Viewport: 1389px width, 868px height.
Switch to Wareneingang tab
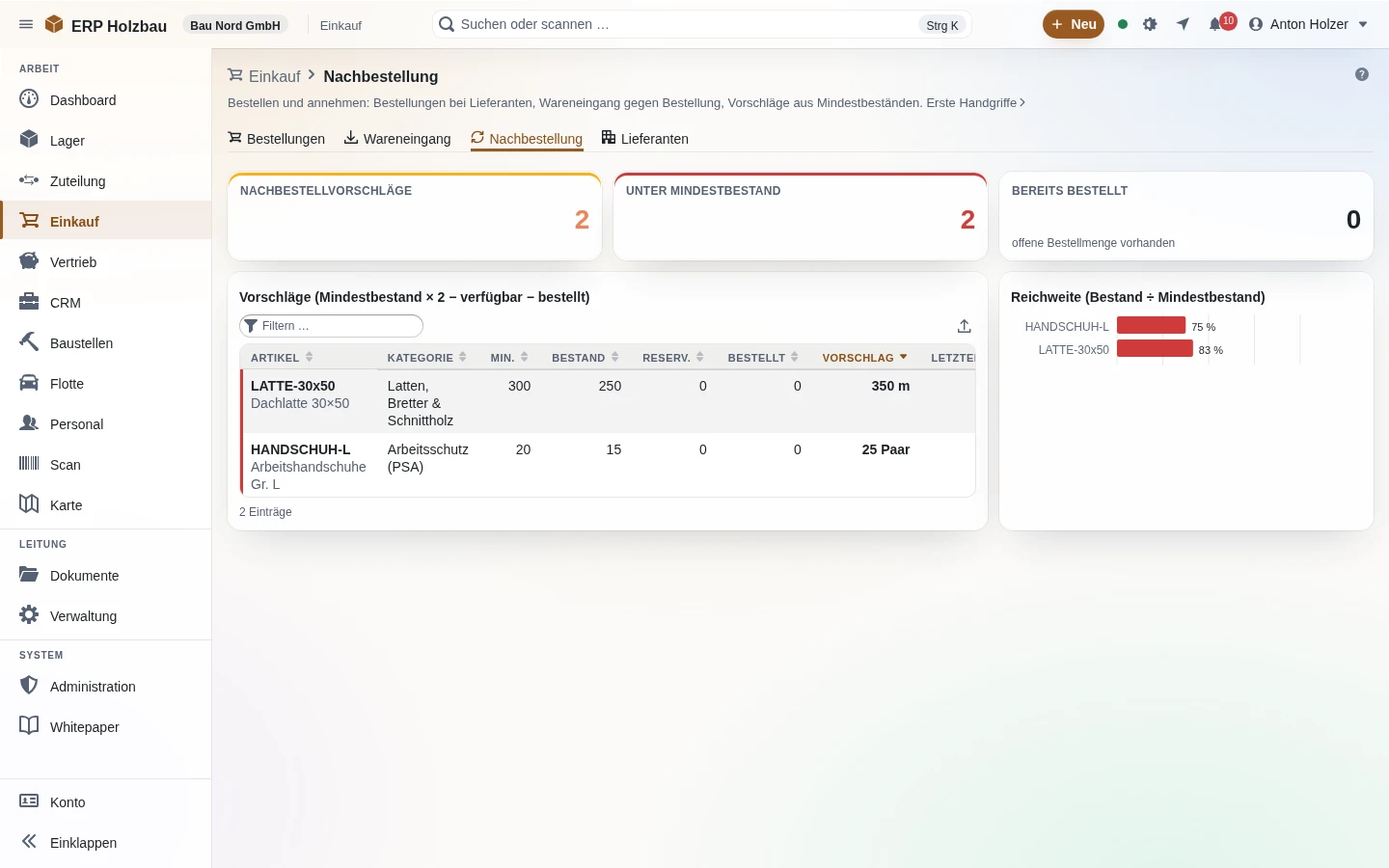[397, 138]
